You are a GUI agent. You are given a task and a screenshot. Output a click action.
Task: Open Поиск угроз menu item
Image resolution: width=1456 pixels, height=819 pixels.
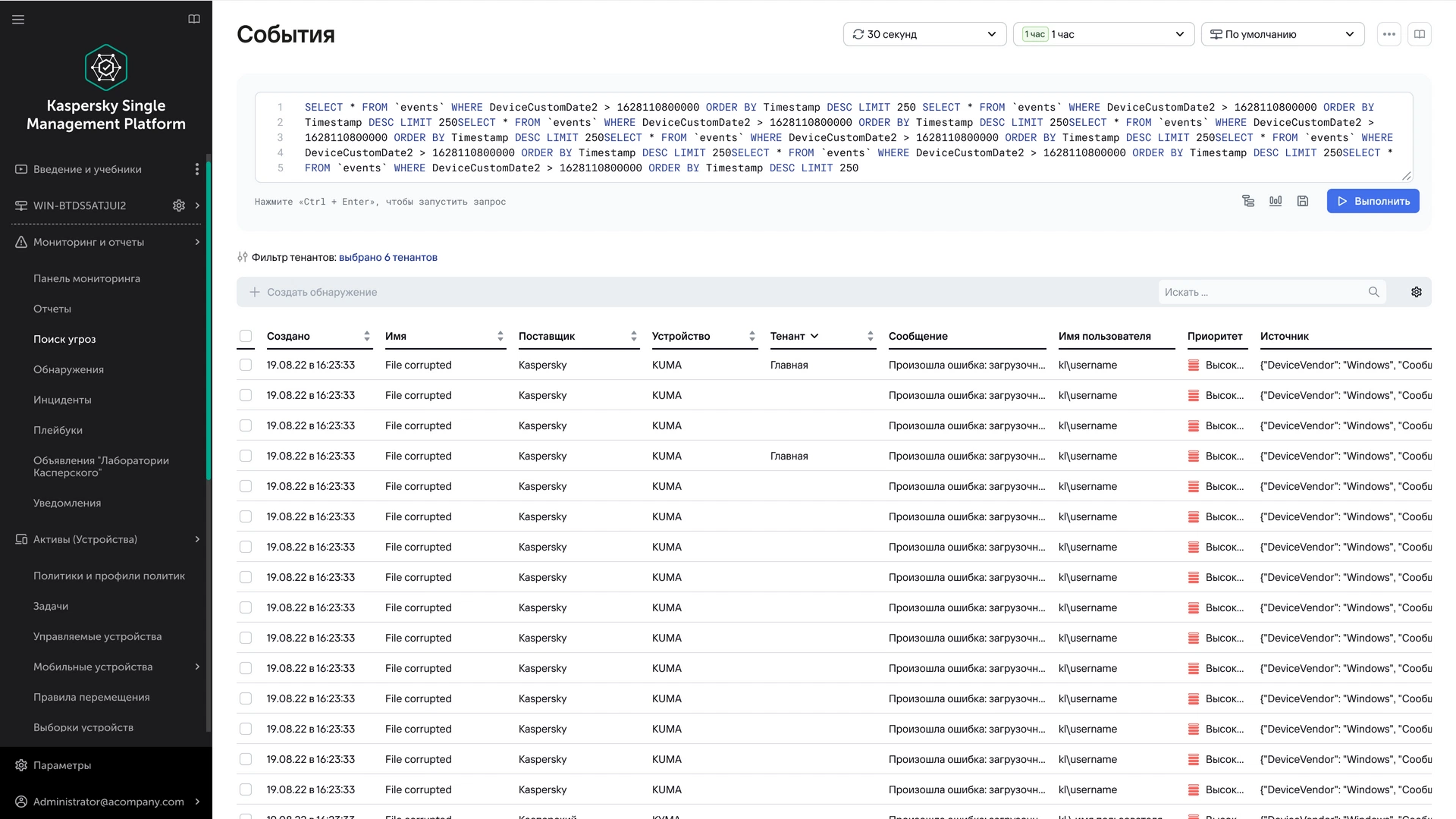[64, 339]
